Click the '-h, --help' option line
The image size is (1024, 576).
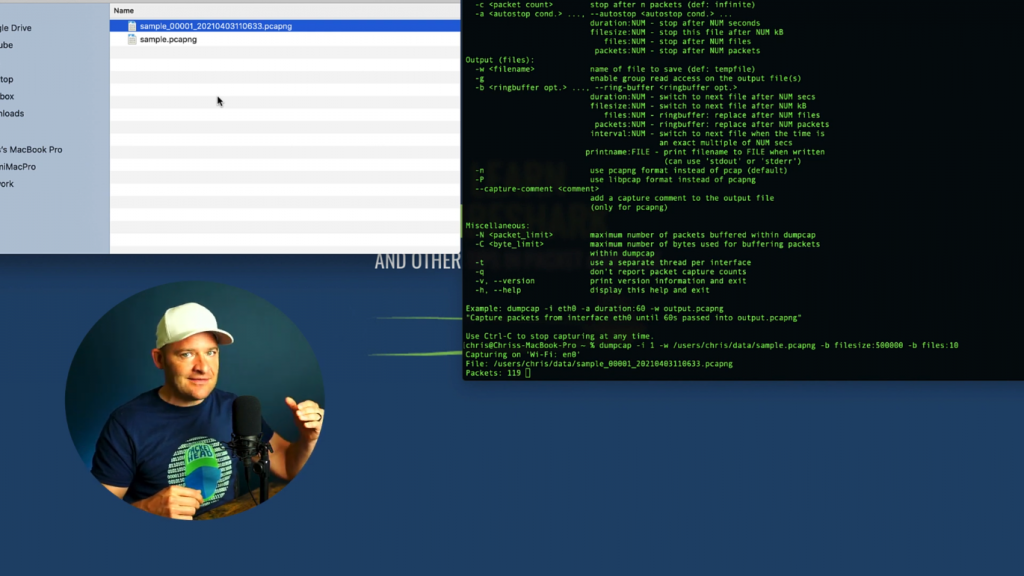[x=592, y=290]
